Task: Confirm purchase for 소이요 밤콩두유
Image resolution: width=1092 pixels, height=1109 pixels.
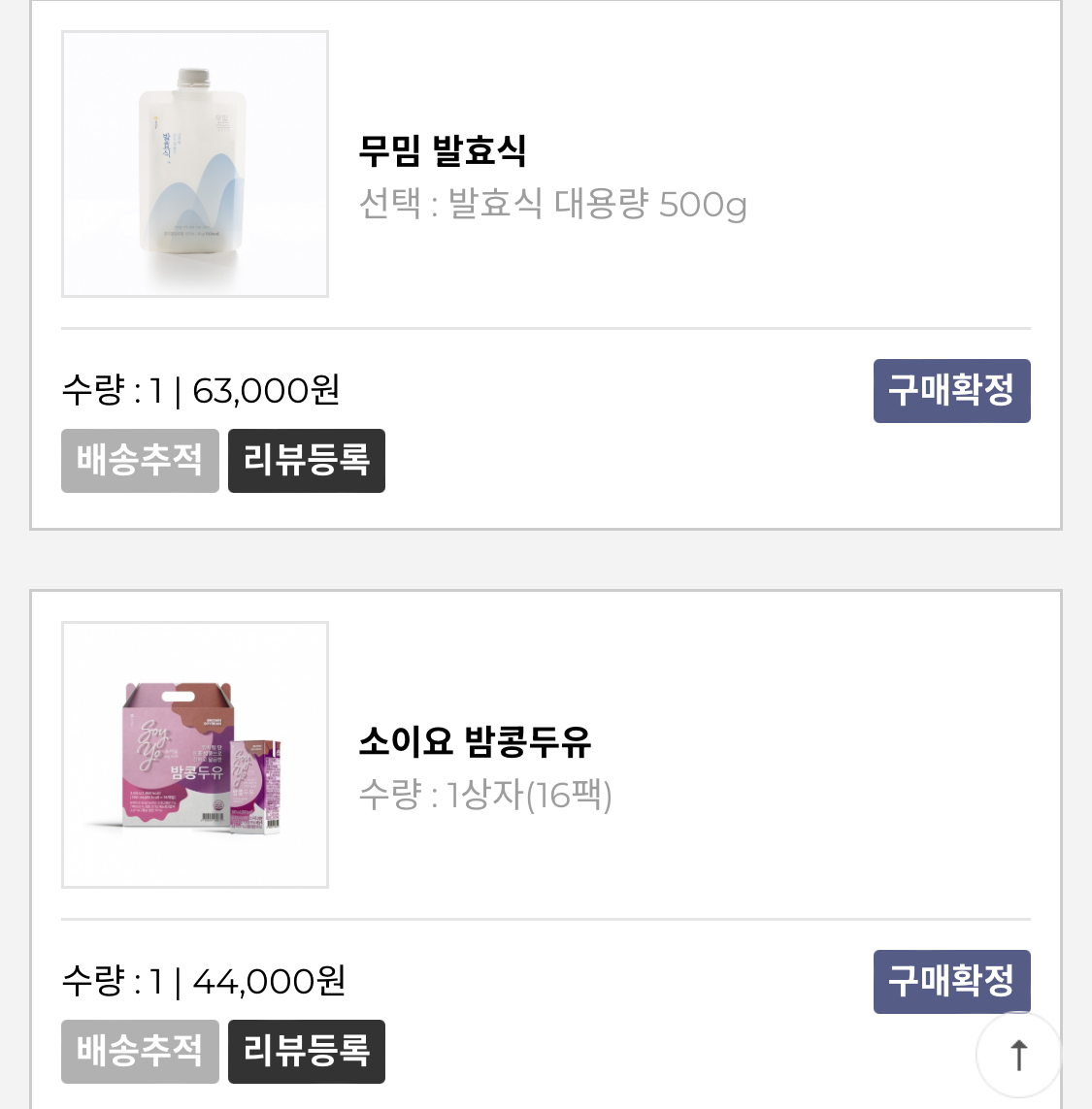Action: tap(951, 982)
